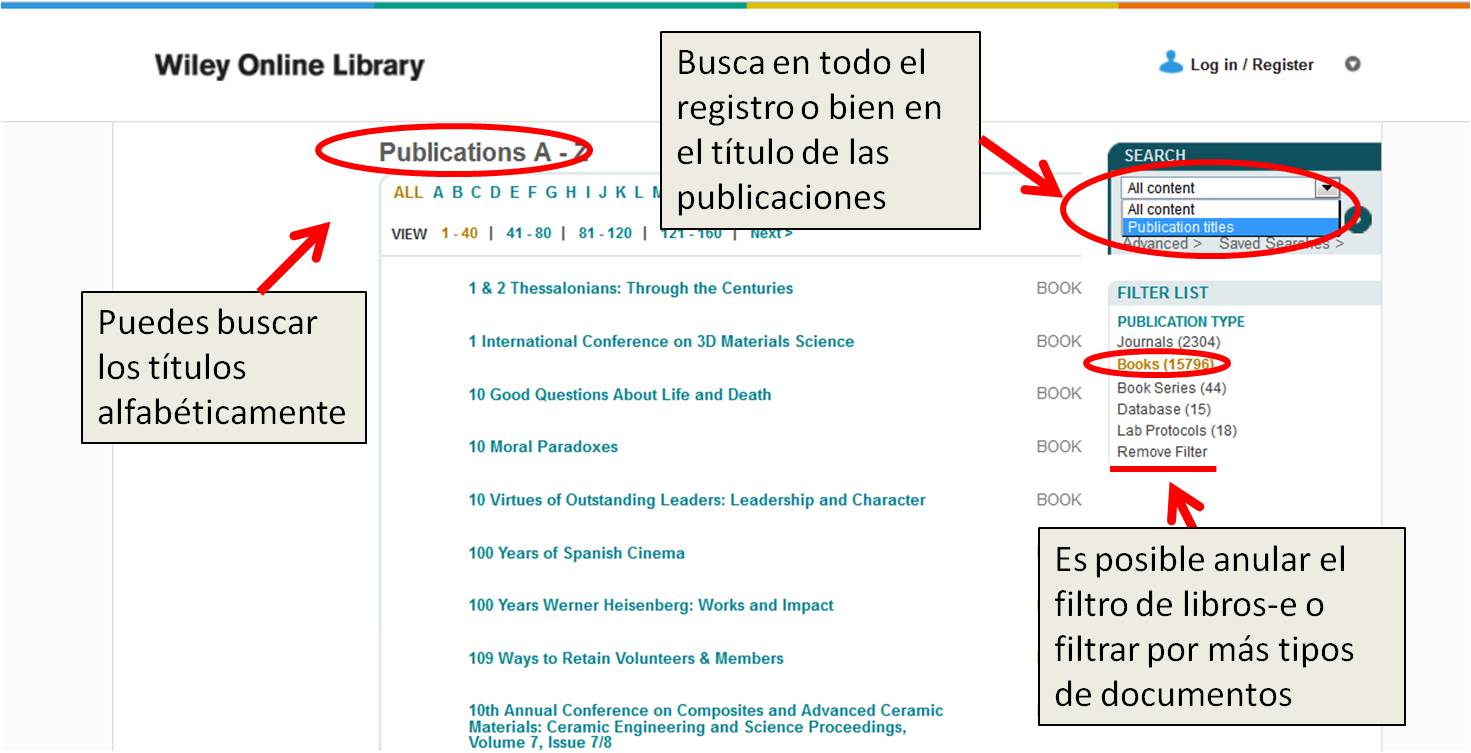Click the user profile icon beside Log in
The height and width of the screenshot is (753, 1471).
point(1170,63)
